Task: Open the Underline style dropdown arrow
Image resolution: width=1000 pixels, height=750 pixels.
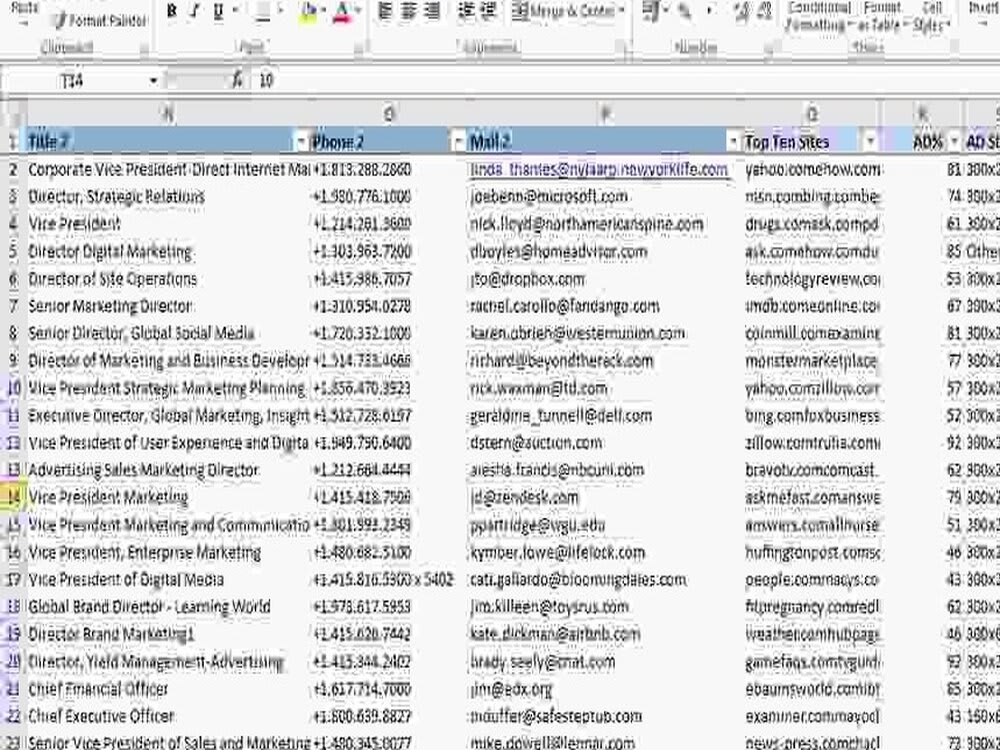Action: pyautogui.click(x=235, y=11)
